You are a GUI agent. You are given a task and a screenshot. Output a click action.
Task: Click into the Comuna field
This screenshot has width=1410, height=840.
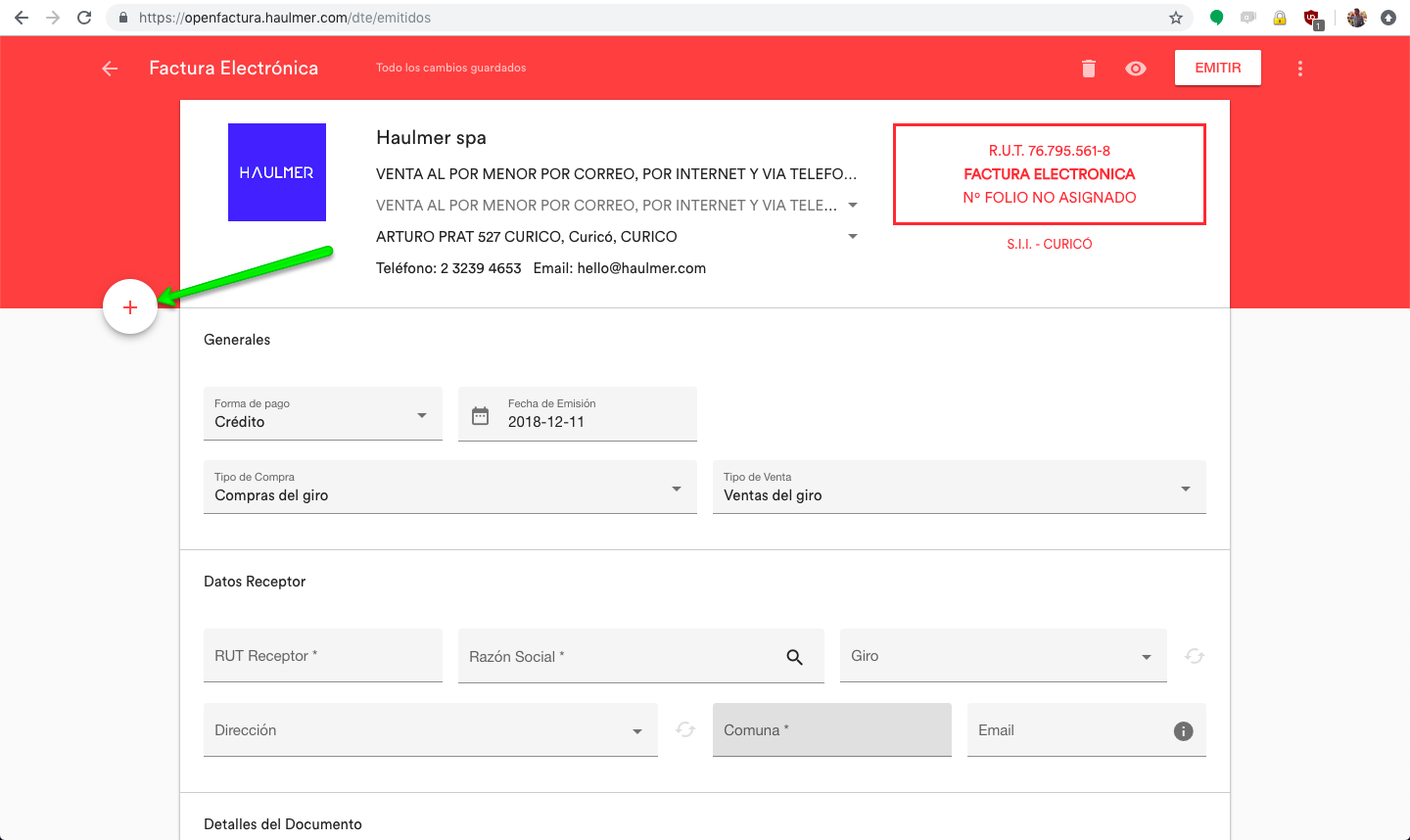[831, 730]
